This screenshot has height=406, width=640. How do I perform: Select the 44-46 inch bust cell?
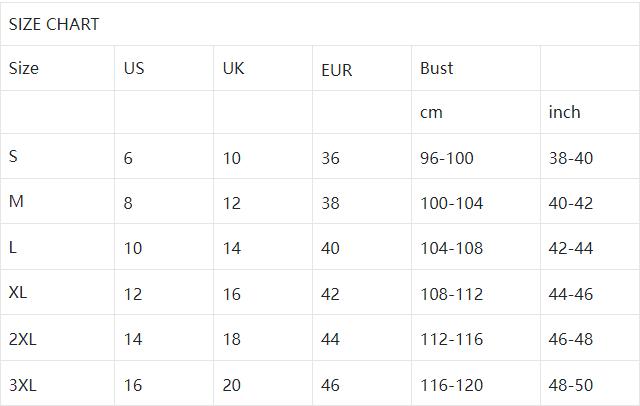[x=571, y=294]
